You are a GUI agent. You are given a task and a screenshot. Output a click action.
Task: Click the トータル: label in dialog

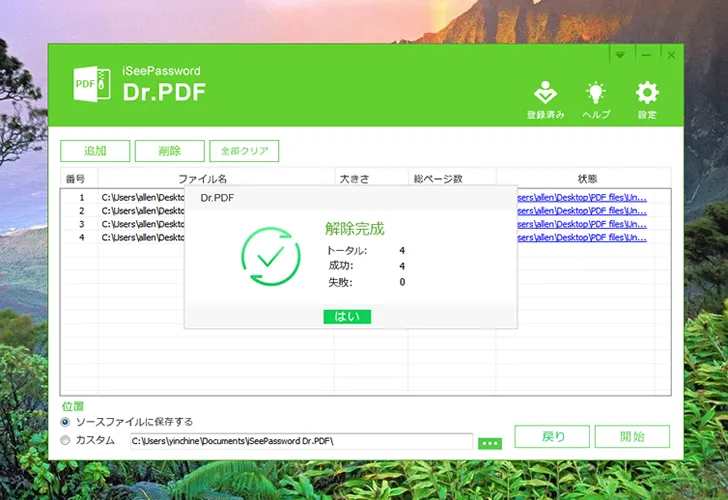347,251
